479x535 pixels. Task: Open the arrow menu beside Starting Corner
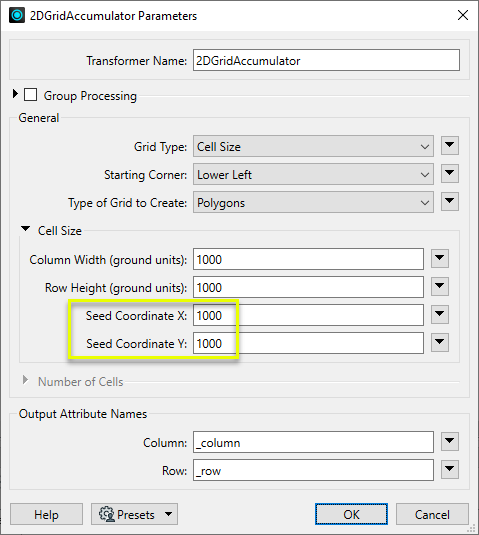450,174
